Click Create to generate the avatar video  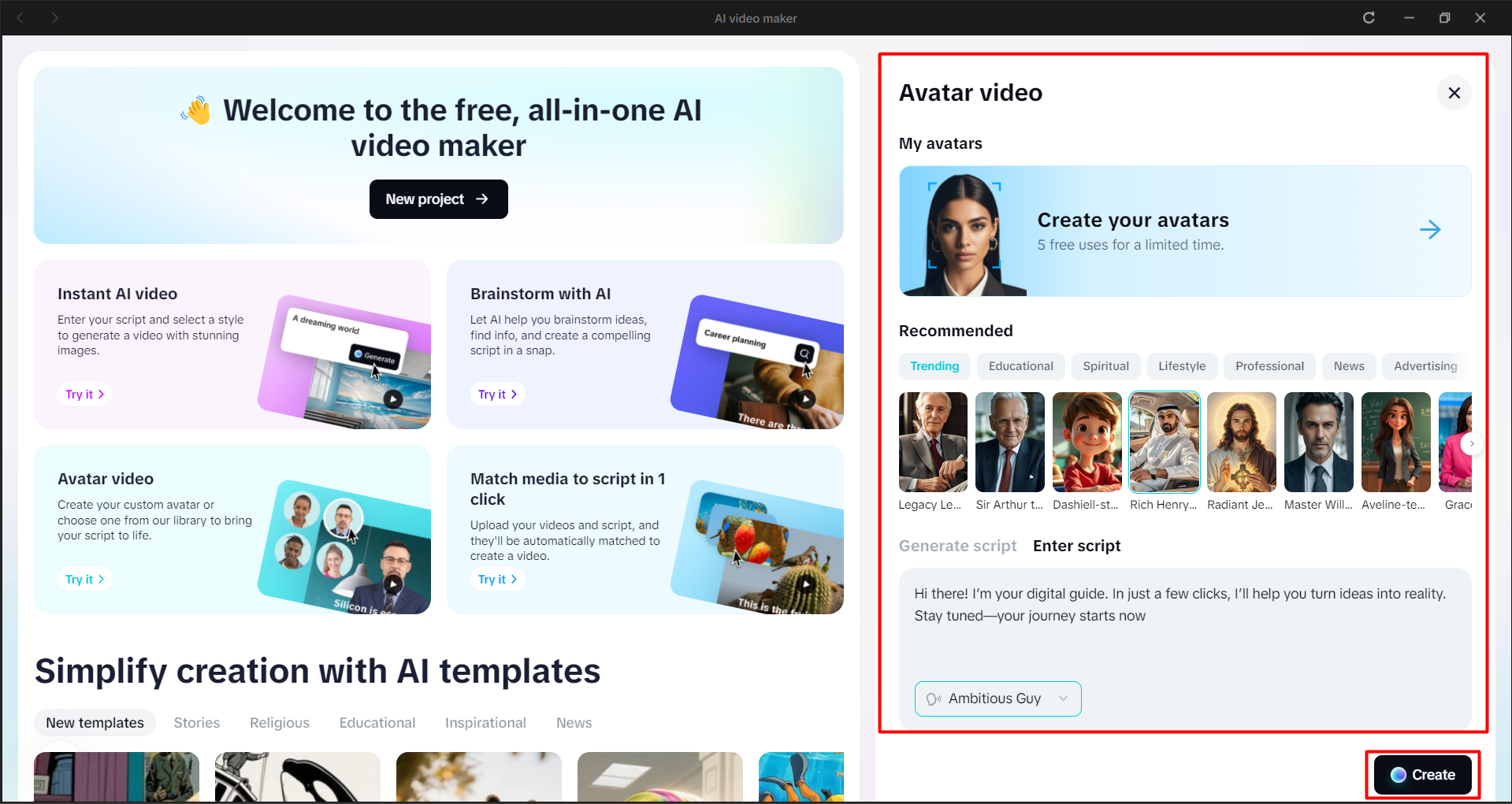(1421, 774)
